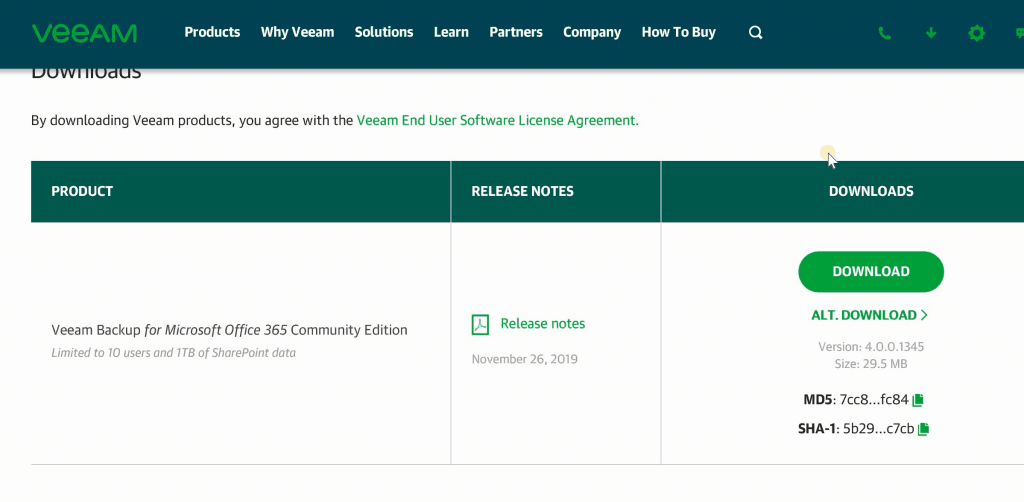Click the PDF icon beside Release notes
Viewport: 1024px width, 502px height.
[x=480, y=324]
